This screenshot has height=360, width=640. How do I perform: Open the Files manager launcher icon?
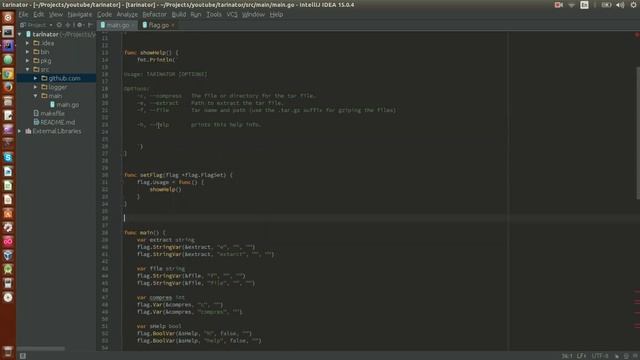[8, 101]
